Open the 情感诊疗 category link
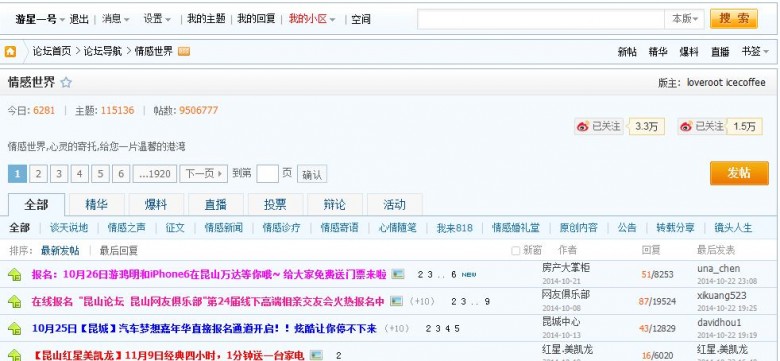The image size is (780, 361). [x=282, y=228]
